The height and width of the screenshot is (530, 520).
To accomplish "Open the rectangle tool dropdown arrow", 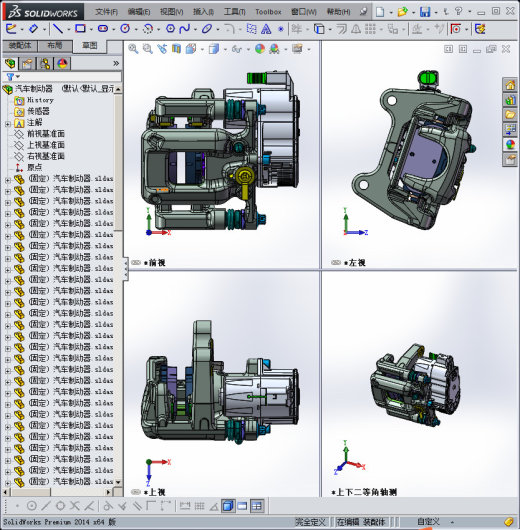I will 91,29.
